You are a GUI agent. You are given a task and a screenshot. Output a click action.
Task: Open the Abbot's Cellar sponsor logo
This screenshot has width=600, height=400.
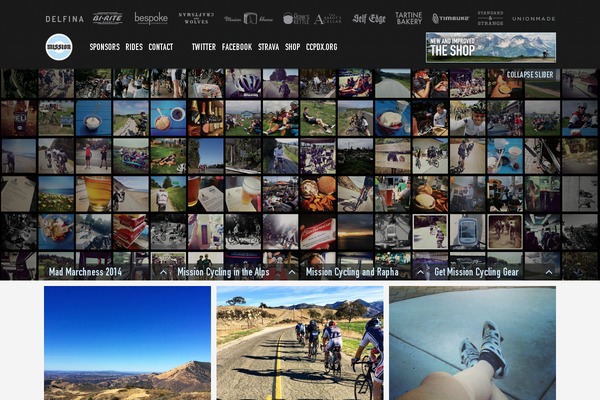328,19
